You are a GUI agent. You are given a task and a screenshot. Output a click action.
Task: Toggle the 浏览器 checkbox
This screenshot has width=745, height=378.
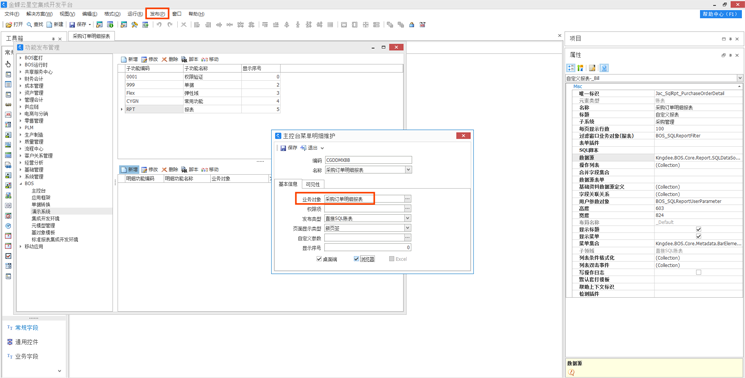[x=356, y=259]
